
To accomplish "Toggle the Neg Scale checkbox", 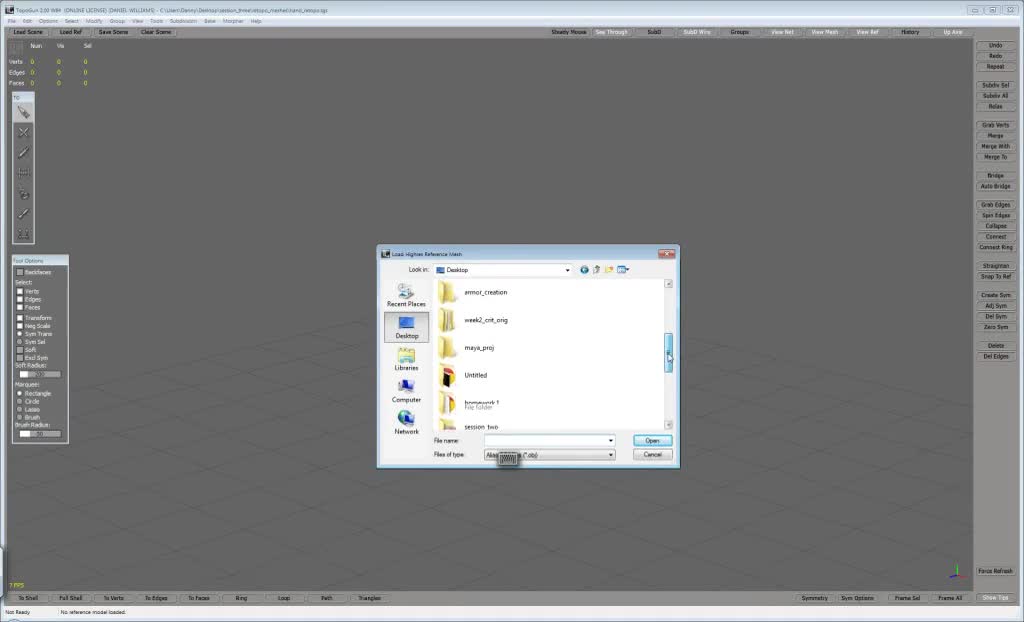I will 20,325.
